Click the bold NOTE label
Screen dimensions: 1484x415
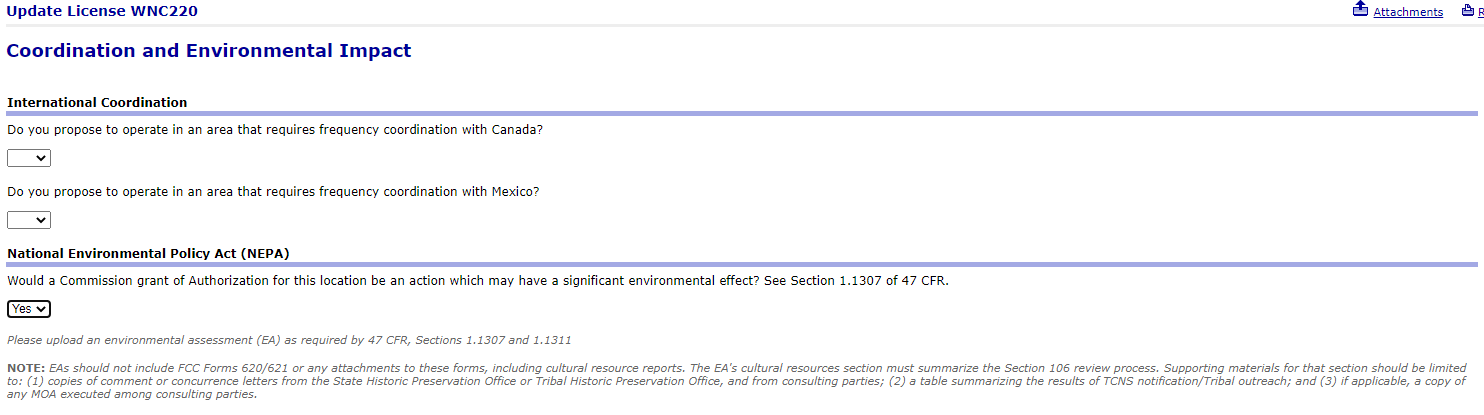[x=25, y=368]
